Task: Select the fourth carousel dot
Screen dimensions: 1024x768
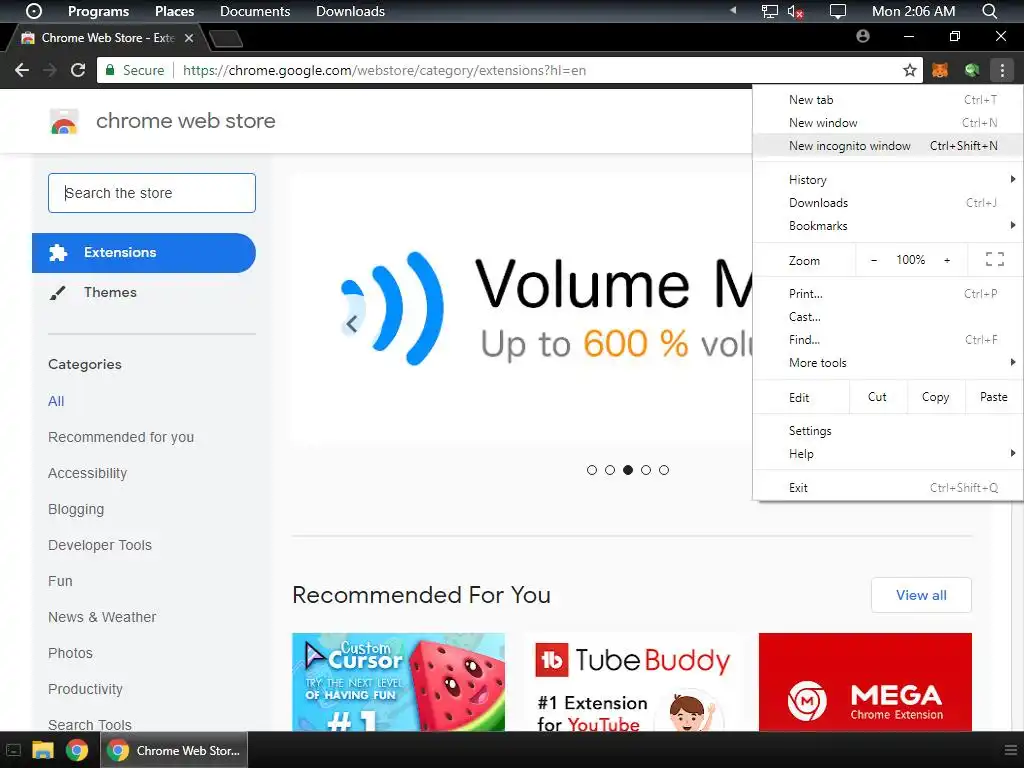Action: 646,470
